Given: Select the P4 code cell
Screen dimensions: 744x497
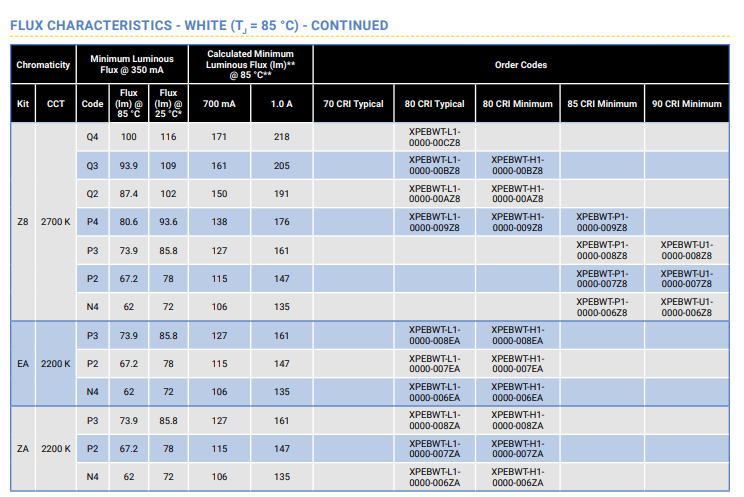Looking at the screenshot, I should coord(93,222).
